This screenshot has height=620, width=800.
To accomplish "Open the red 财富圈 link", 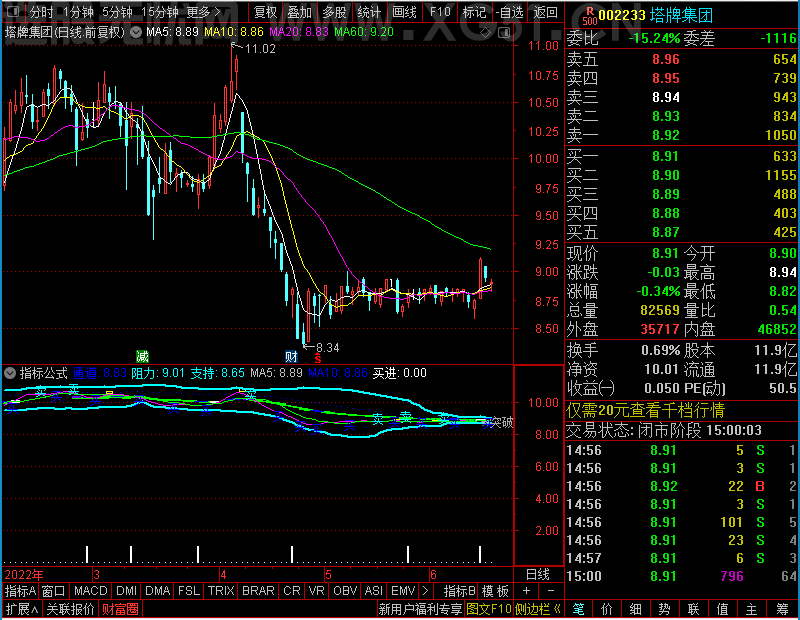I will [x=119, y=609].
